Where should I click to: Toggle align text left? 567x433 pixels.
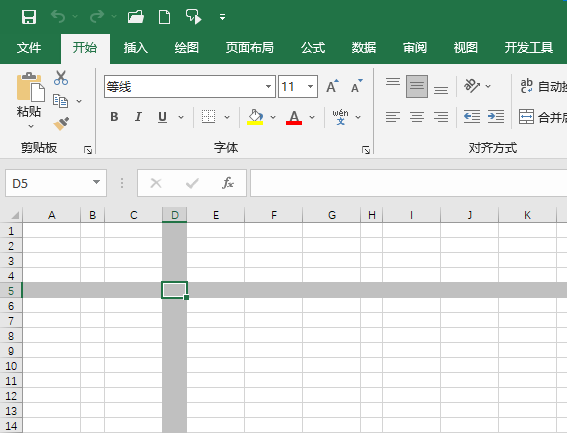(393, 117)
